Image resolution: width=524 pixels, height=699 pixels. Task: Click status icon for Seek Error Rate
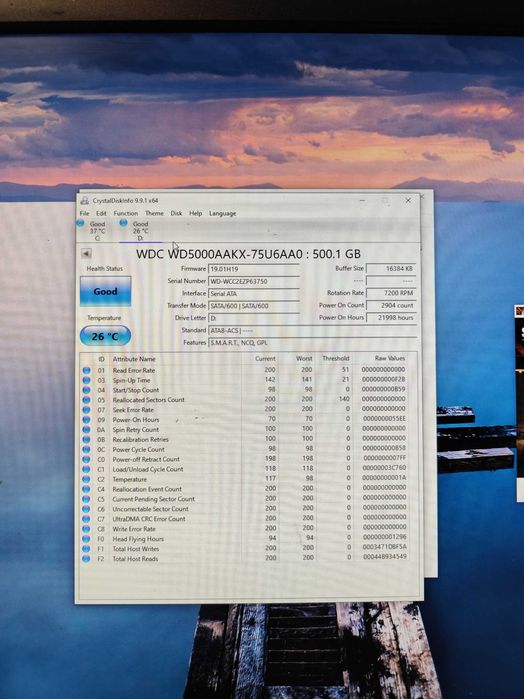pyautogui.click(x=87, y=410)
